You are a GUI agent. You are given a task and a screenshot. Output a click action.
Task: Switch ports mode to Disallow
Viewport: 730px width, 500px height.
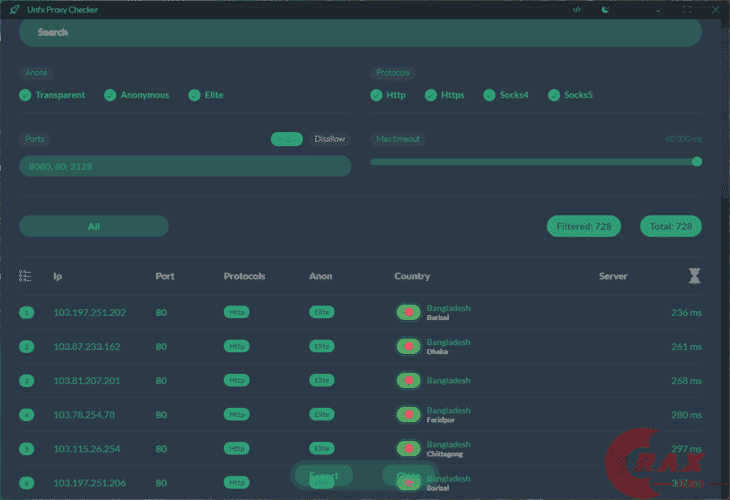point(330,139)
